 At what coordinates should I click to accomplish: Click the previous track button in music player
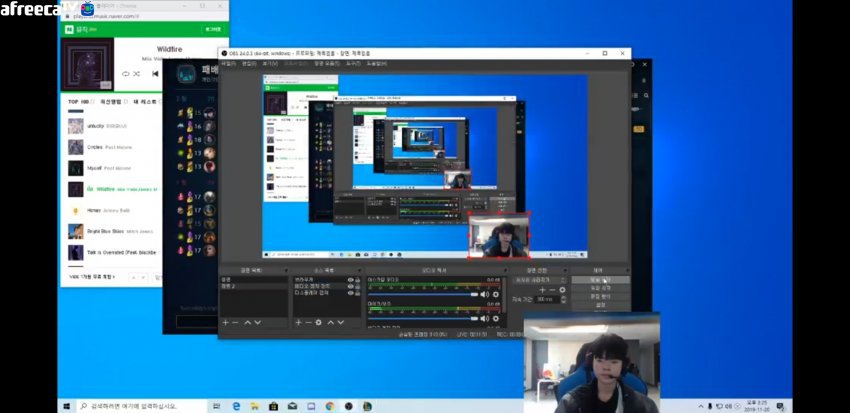155,74
